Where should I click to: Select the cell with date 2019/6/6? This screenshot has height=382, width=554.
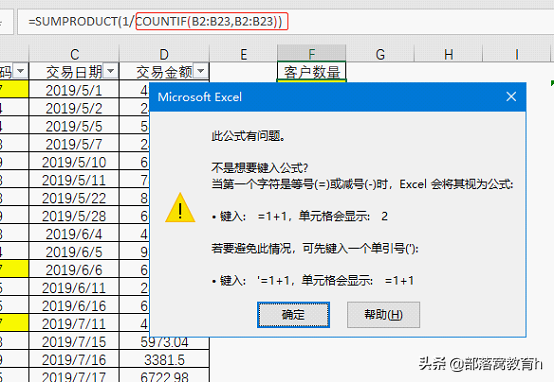pyautogui.click(x=74, y=270)
